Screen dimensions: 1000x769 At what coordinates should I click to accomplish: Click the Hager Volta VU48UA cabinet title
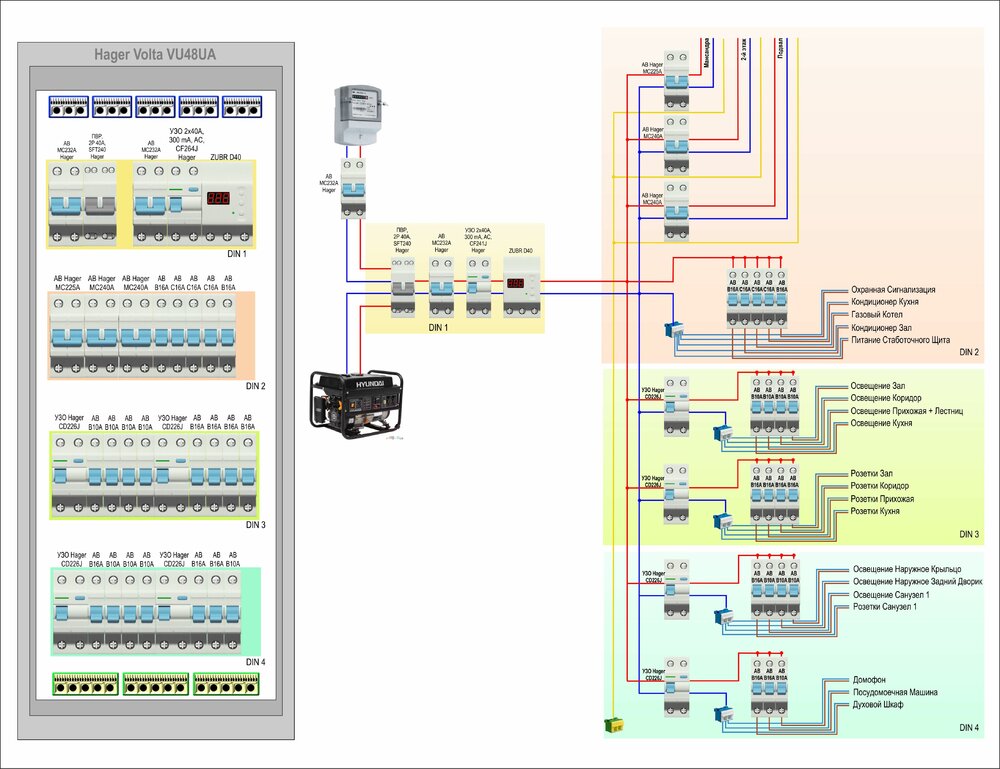tap(155, 55)
